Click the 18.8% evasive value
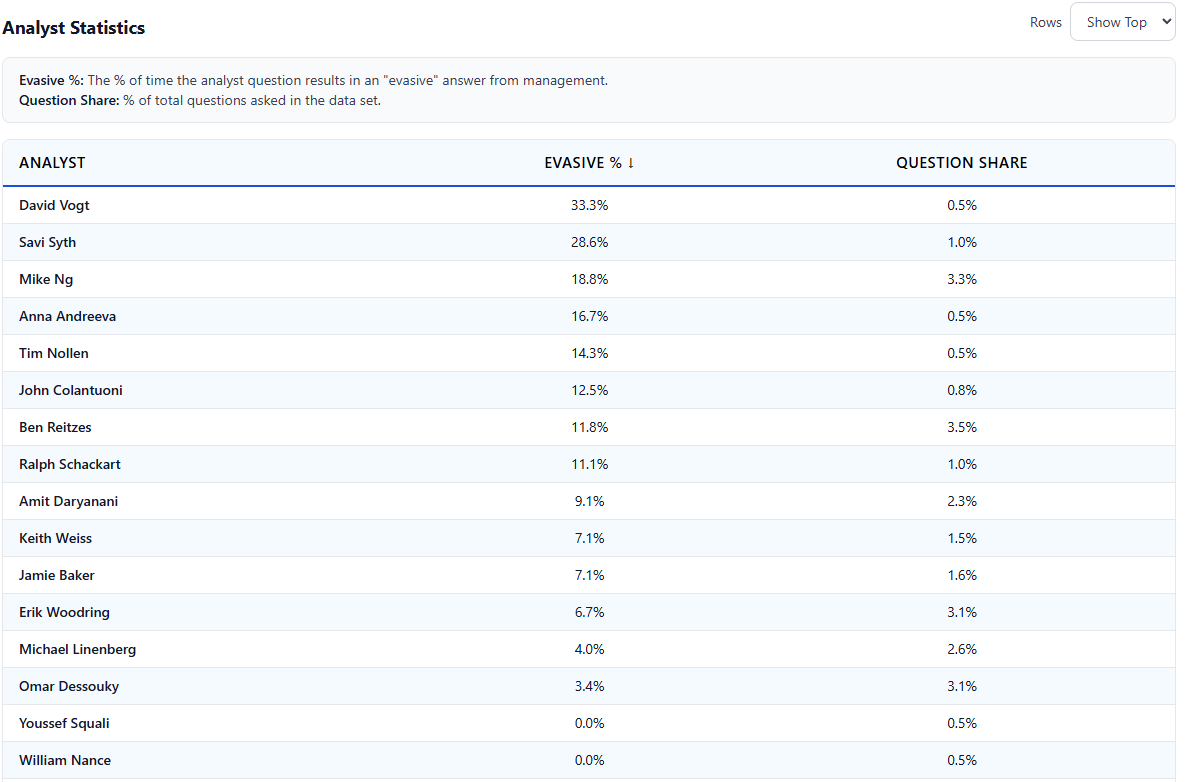Screen dimensions: 1185x782 tap(589, 280)
